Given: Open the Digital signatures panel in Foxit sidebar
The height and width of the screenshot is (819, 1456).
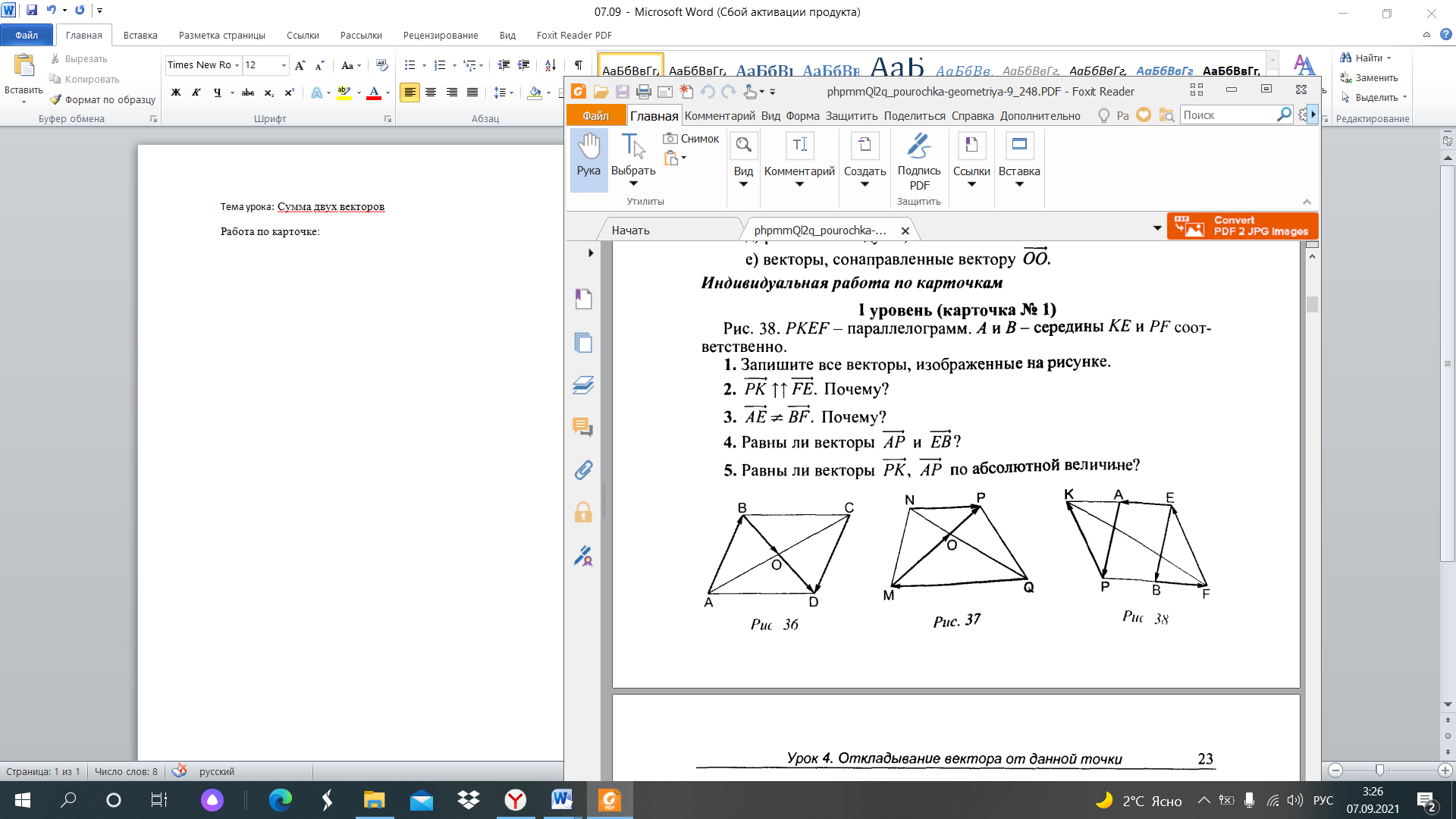Looking at the screenshot, I should coord(583,557).
